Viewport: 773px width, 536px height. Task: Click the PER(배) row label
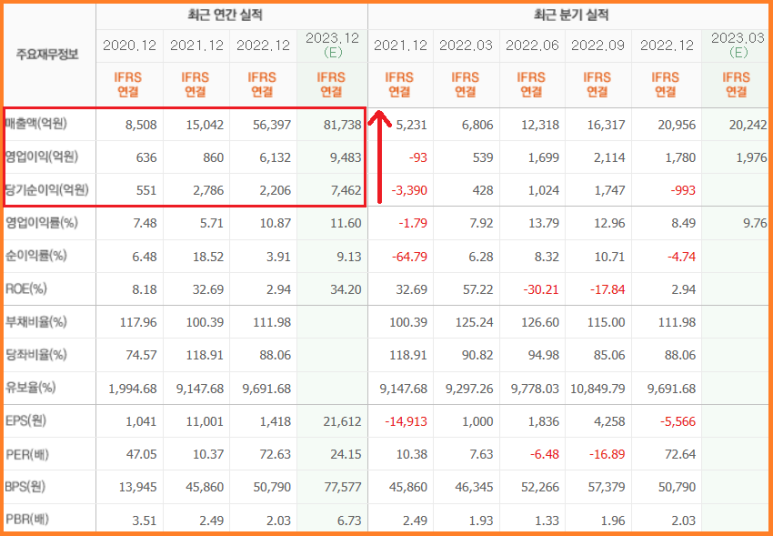27,454
